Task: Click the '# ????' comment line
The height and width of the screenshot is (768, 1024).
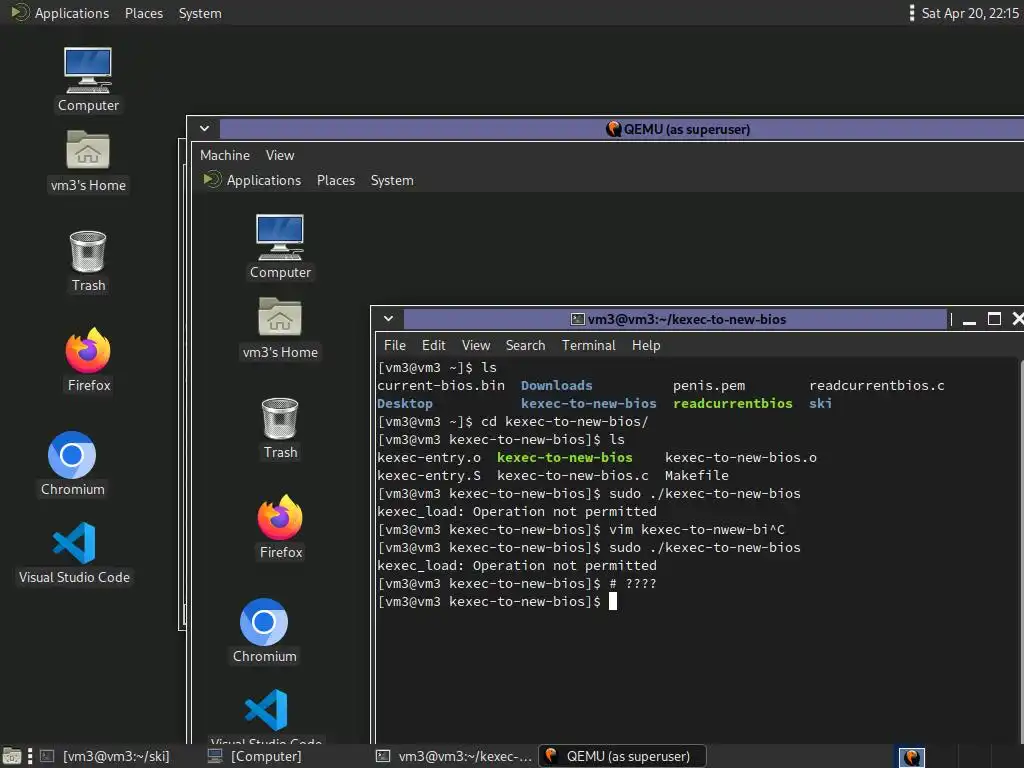Action: click(x=633, y=584)
